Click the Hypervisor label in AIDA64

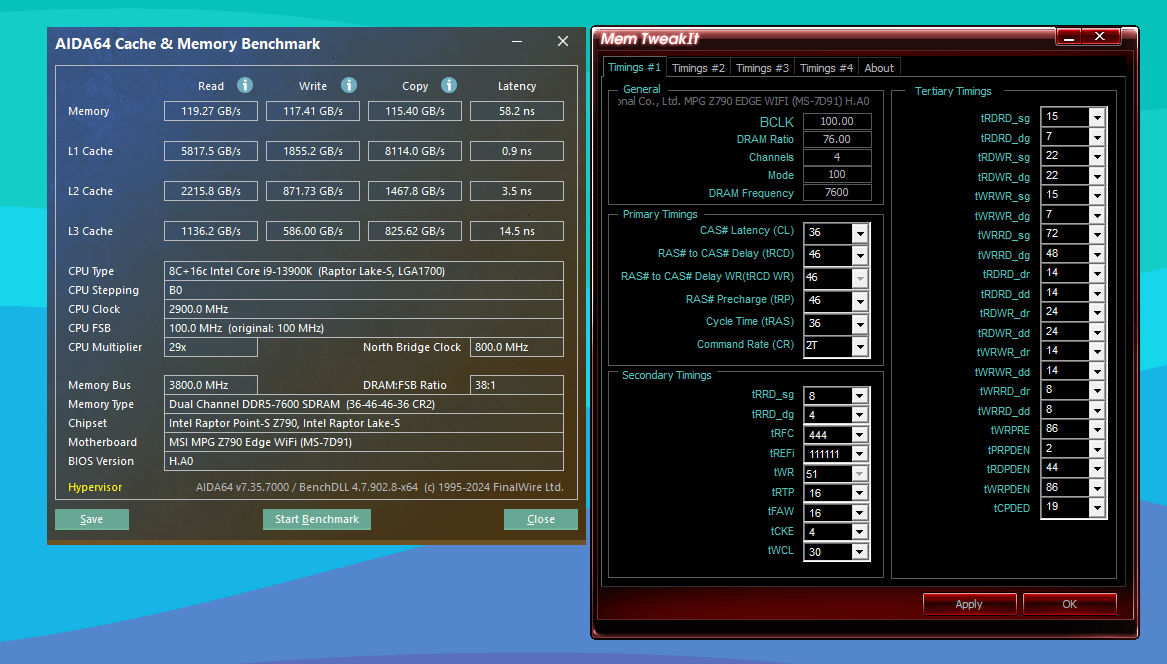[x=95, y=488]
